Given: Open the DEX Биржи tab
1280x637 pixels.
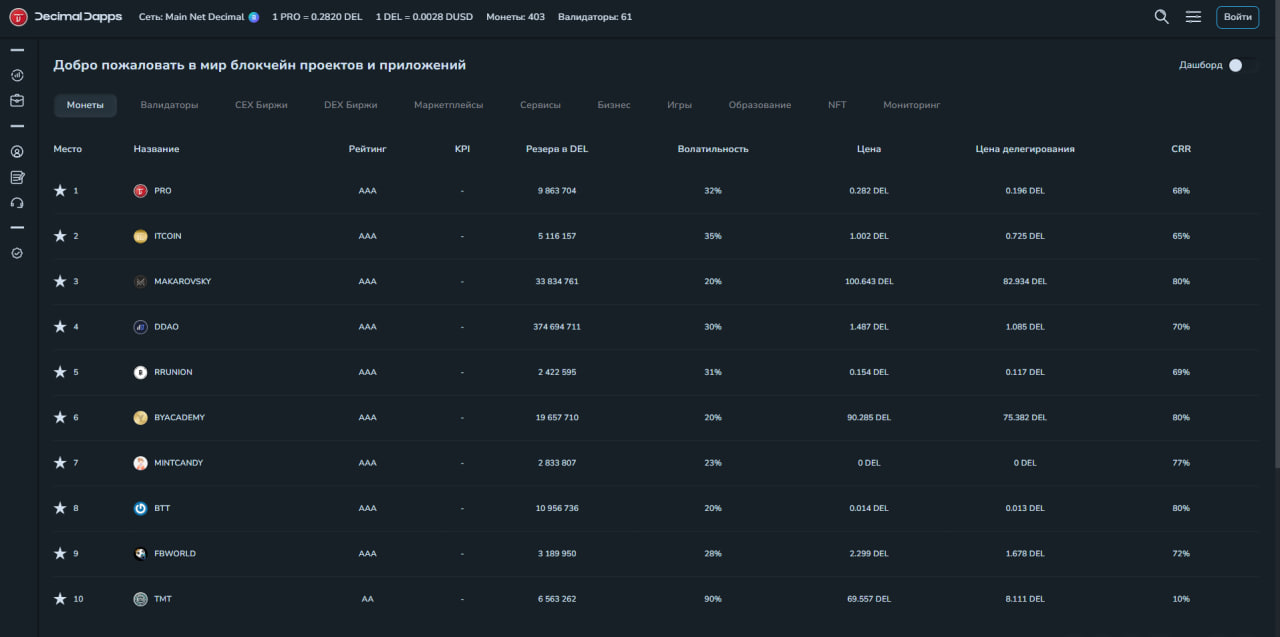Looking at the screenshot, I should (350, 105).
